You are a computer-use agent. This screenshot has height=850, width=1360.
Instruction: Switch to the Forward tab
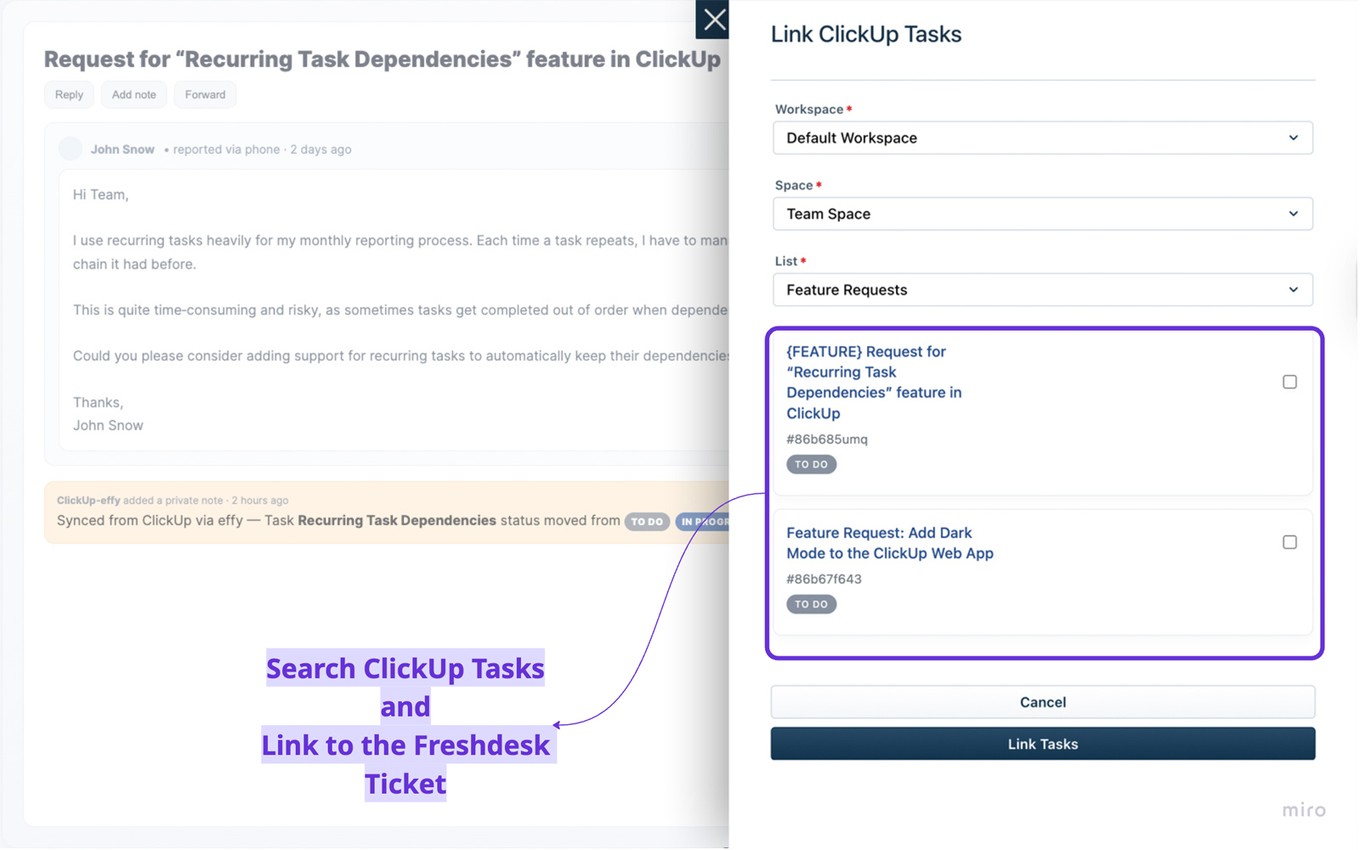[204, 94]
